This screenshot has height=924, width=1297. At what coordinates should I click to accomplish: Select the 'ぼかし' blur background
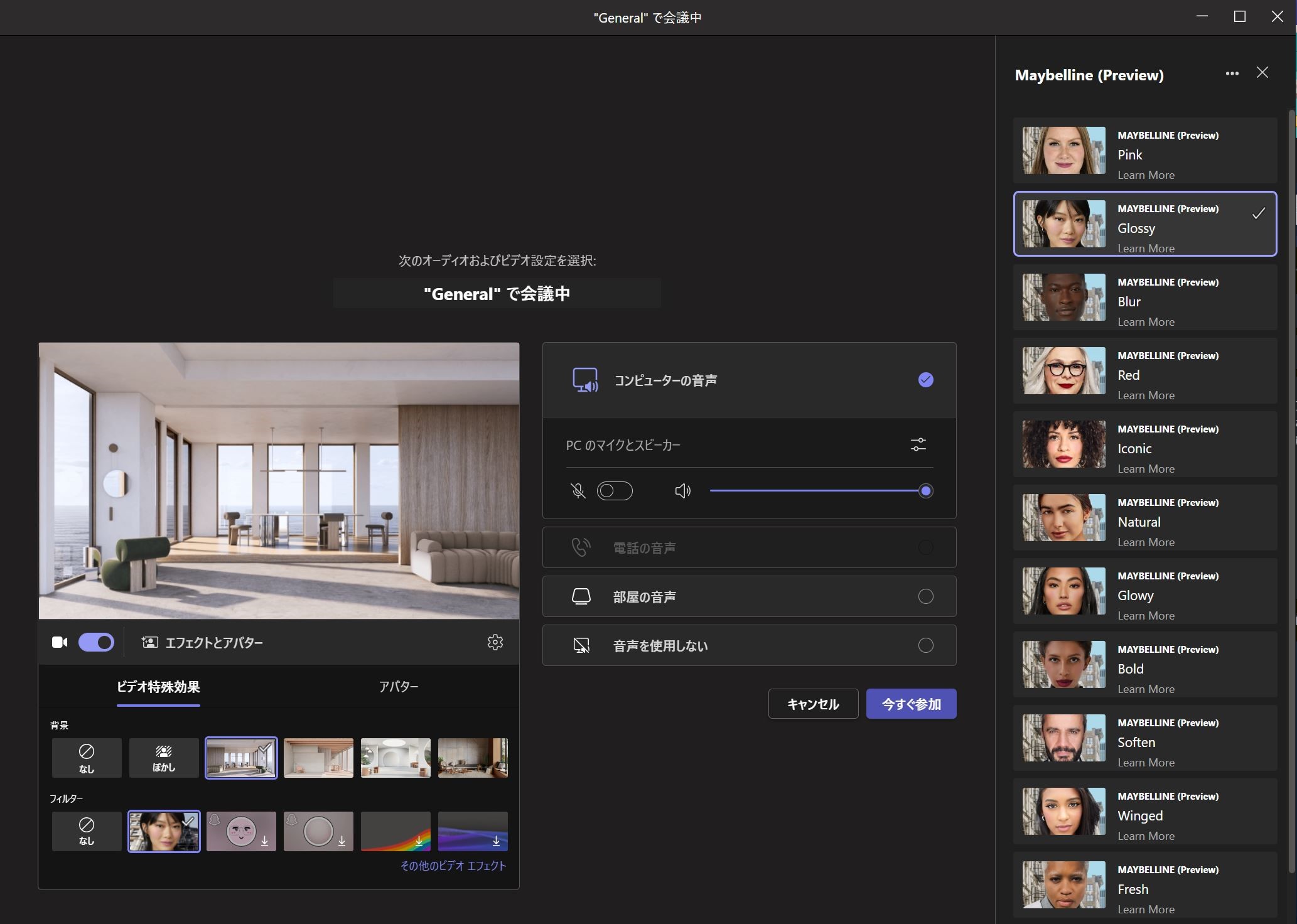[164, 758]
